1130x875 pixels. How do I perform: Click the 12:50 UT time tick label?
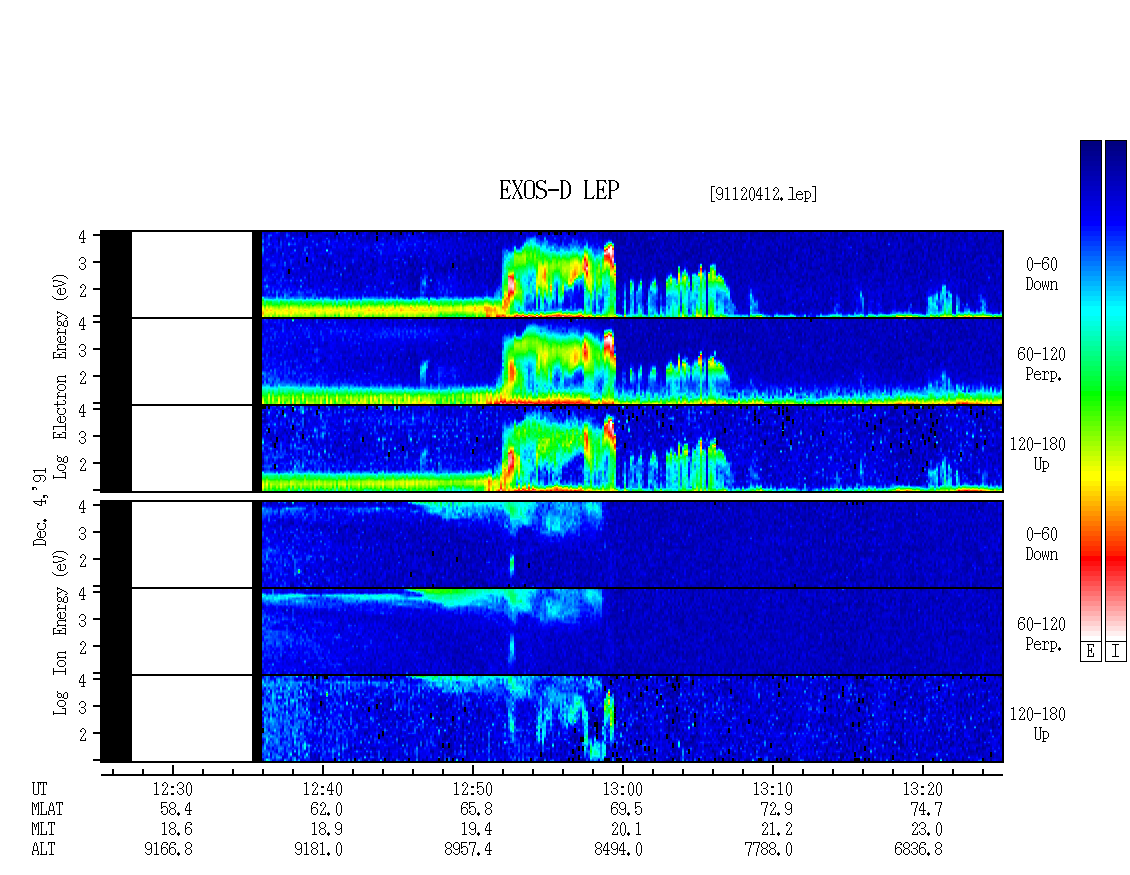[472, 789]
